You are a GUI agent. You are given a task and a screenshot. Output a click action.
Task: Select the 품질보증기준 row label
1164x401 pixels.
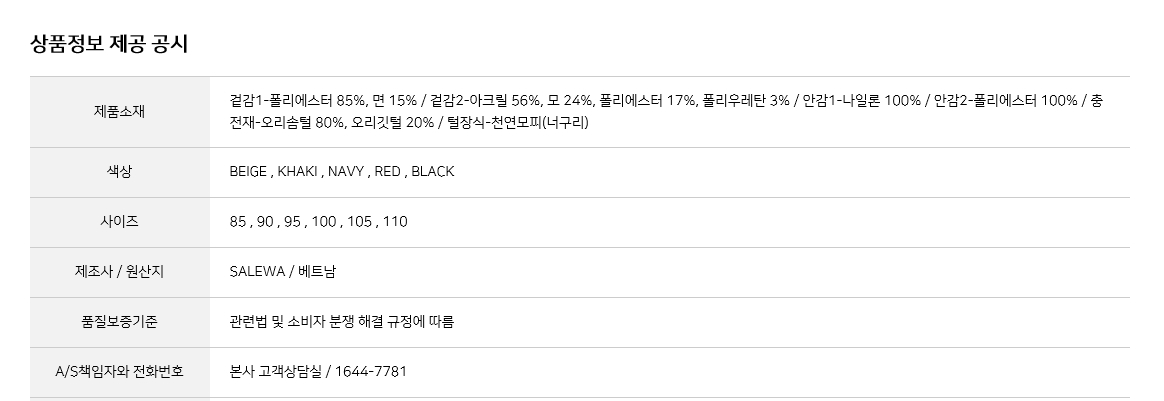click(120, 322)
